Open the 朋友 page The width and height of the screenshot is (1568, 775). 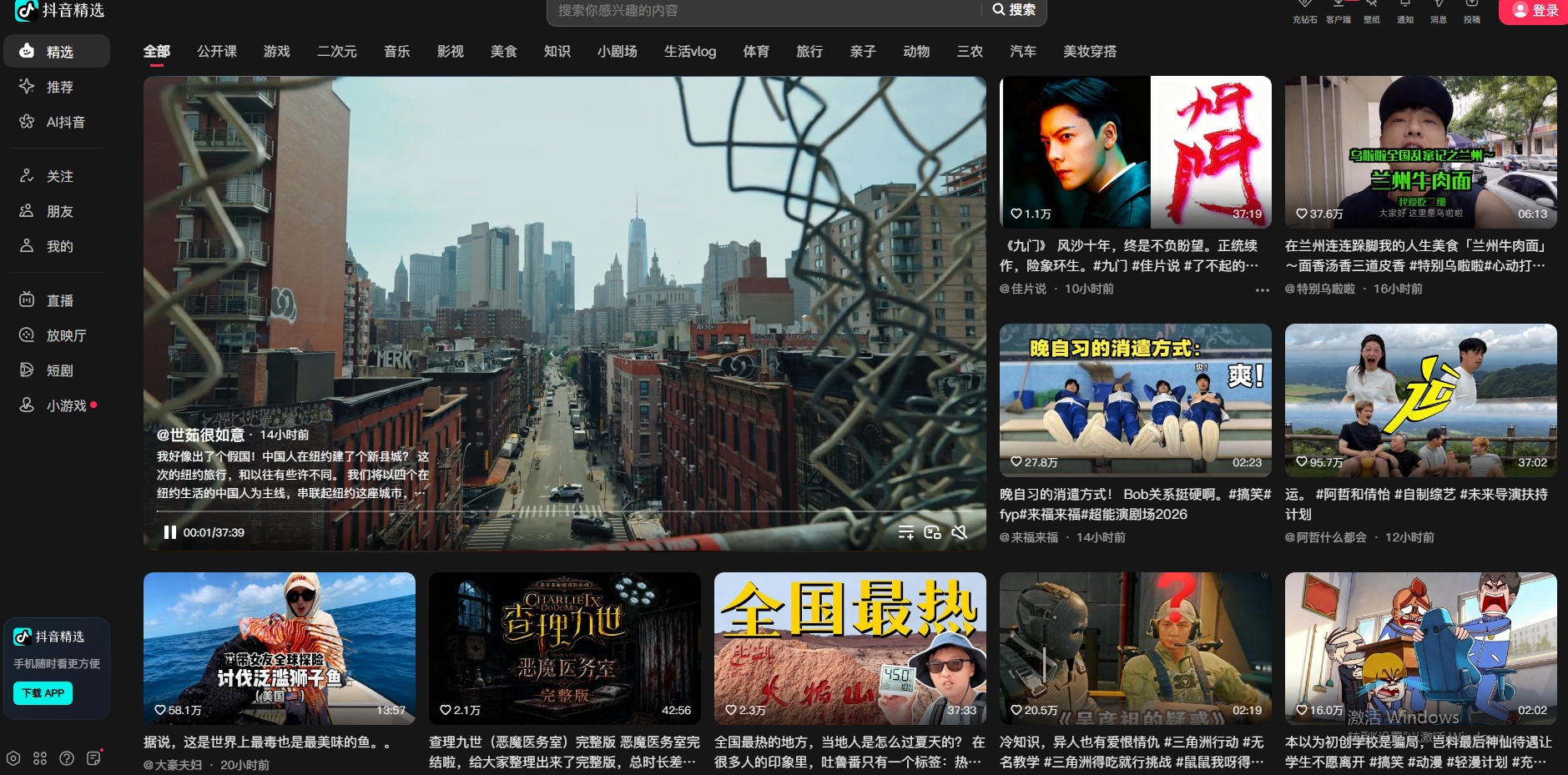tap(57, 211)
